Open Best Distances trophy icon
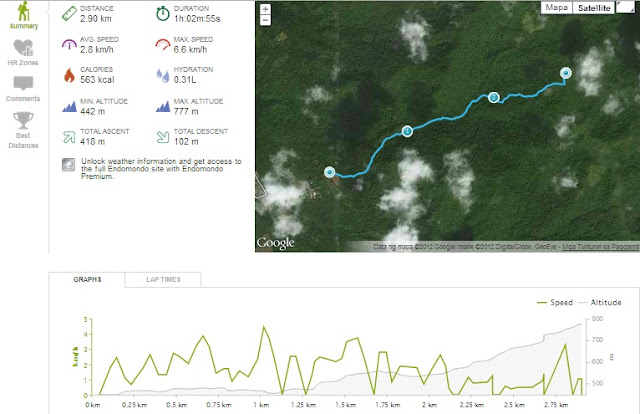The image size is (640, 414). (x=23, y=120)
